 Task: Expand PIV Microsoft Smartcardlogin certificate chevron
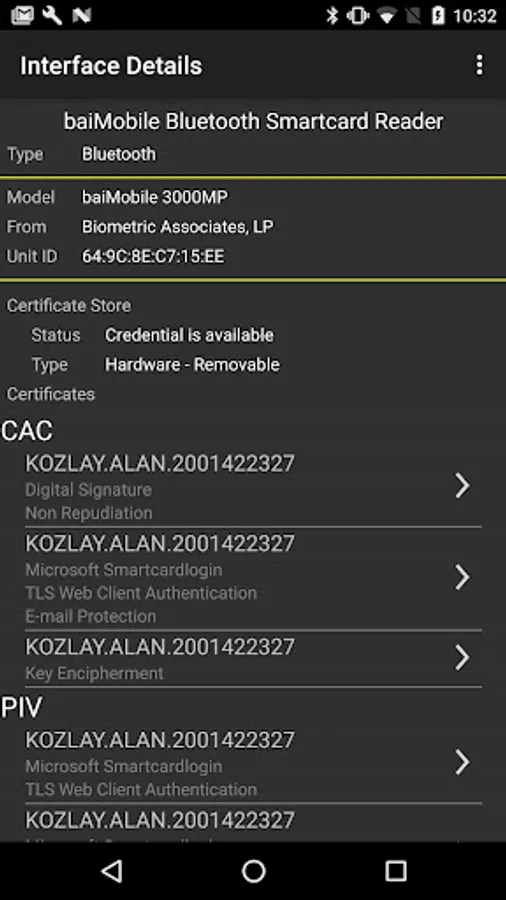click(x=462, y=762)
